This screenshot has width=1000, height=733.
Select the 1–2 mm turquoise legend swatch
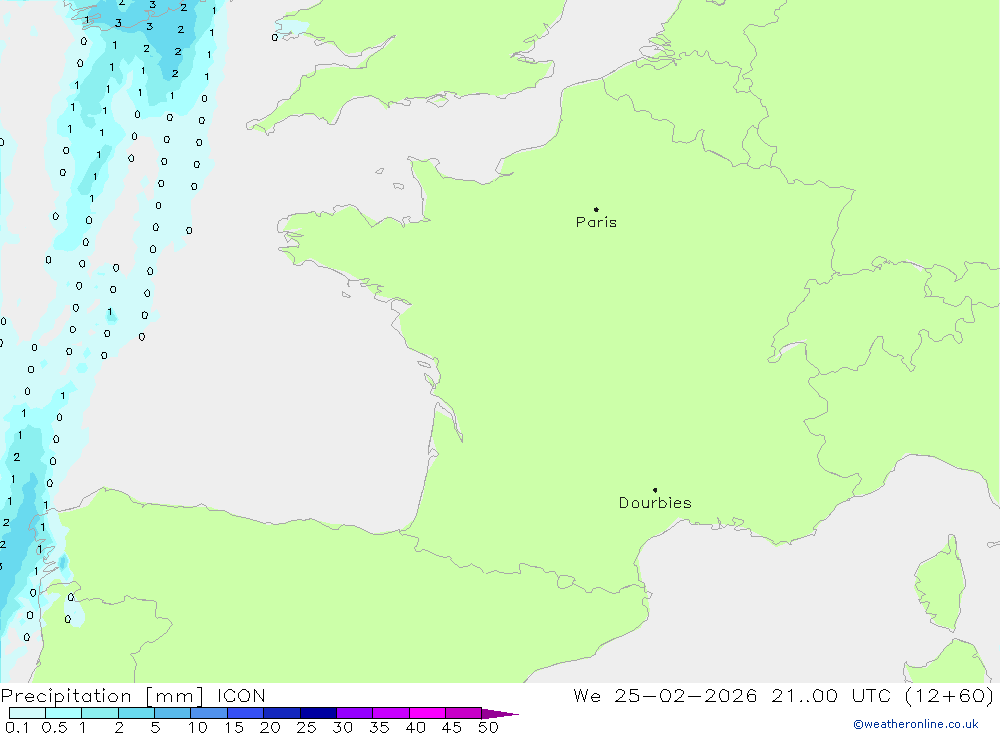(x=99, y=713)
